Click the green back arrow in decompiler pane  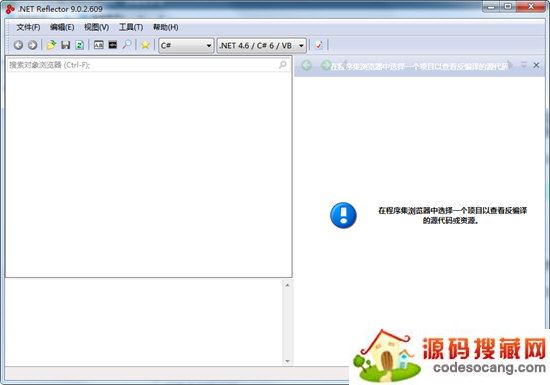coord(306,65)
